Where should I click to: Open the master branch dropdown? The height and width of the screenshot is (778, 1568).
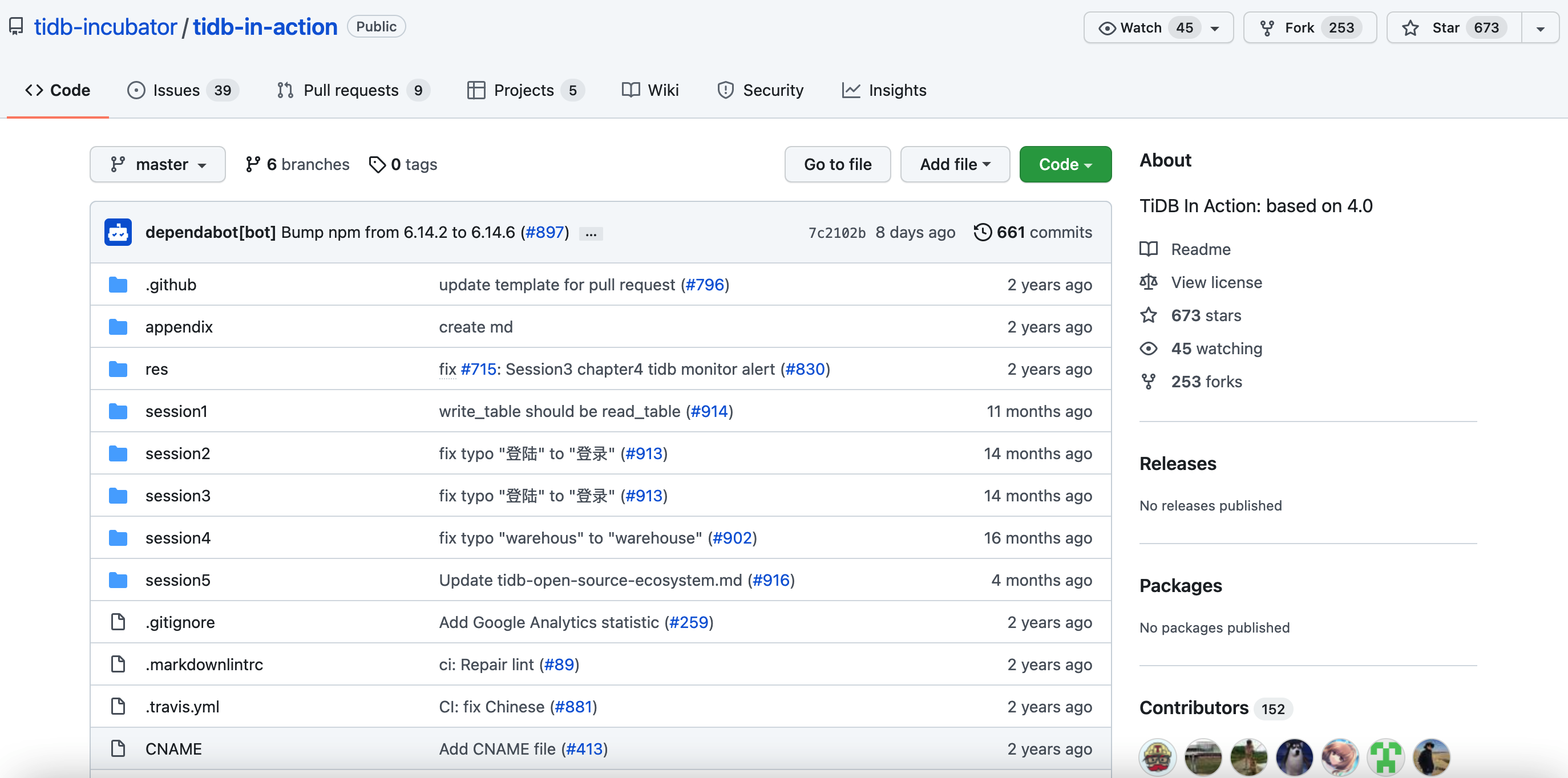pos(157,164)
